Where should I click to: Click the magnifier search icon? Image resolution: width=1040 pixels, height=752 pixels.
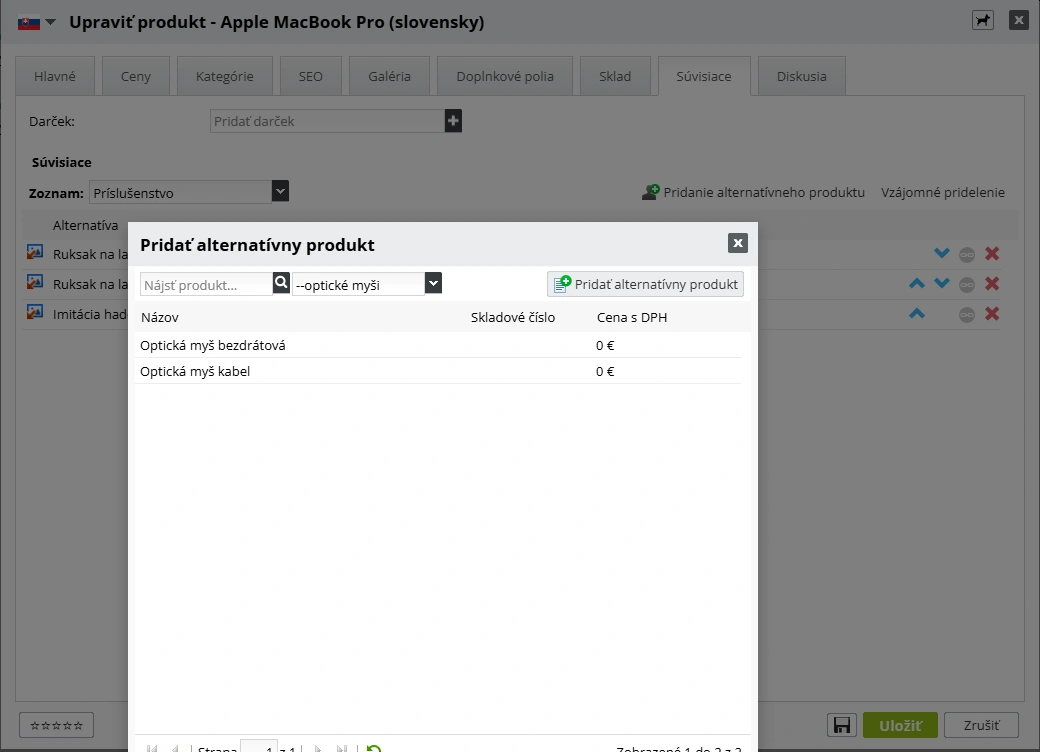(281, 283)
